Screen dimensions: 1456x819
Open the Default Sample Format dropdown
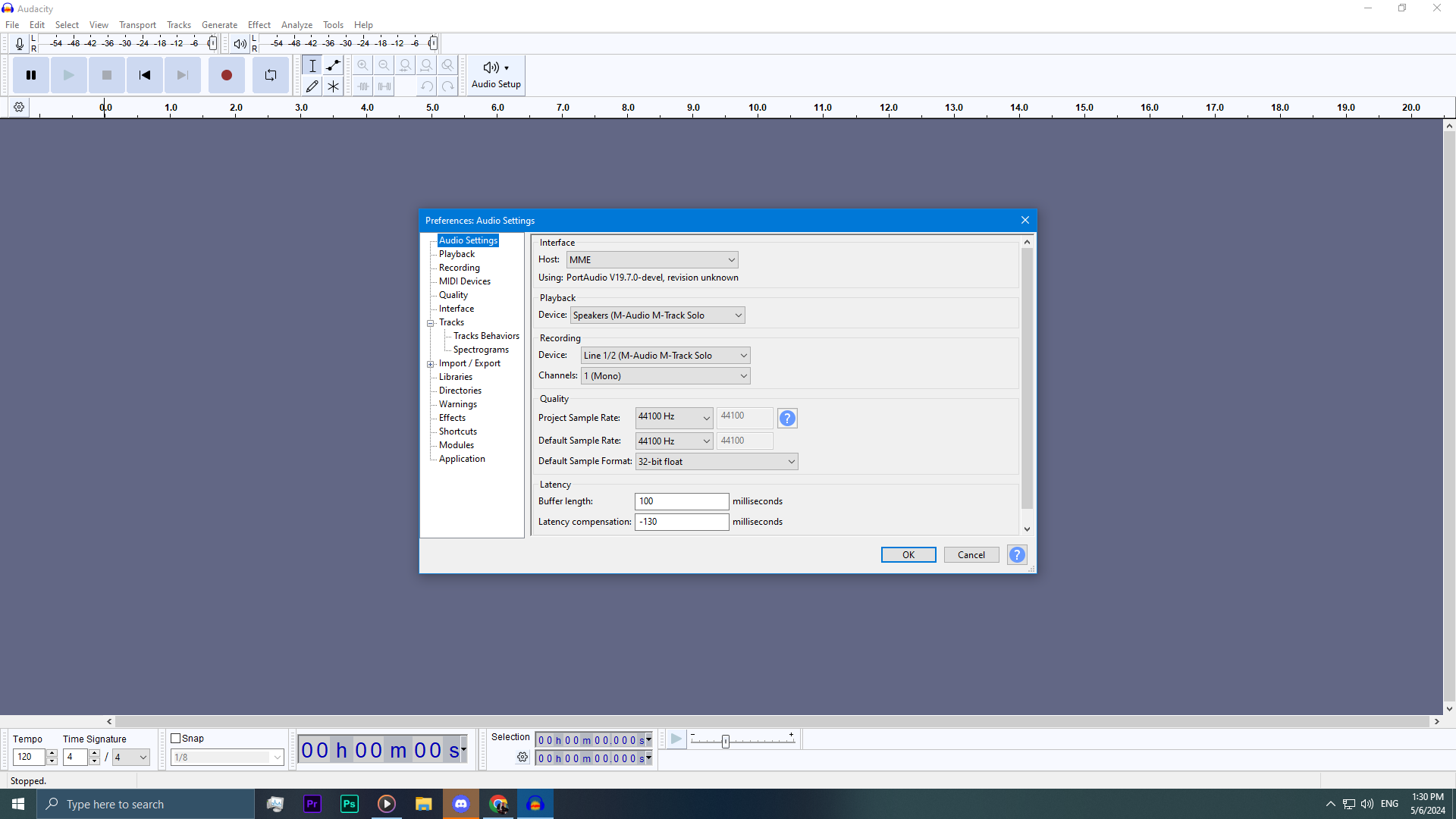coord(716,462)
